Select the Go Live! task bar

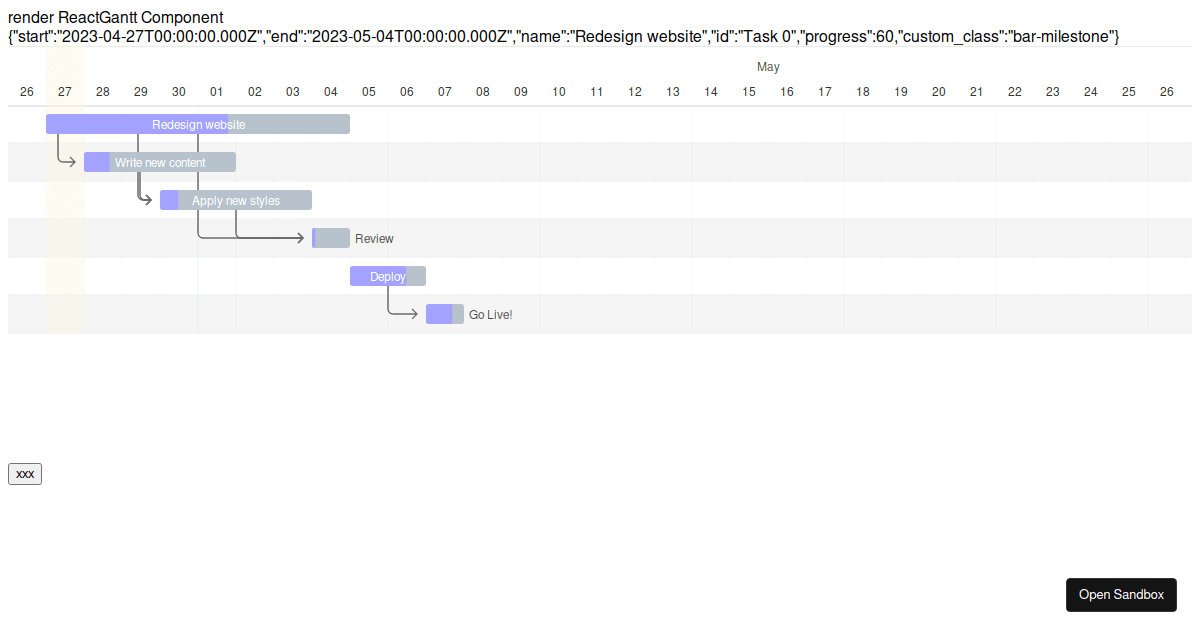tap(445, 314)
